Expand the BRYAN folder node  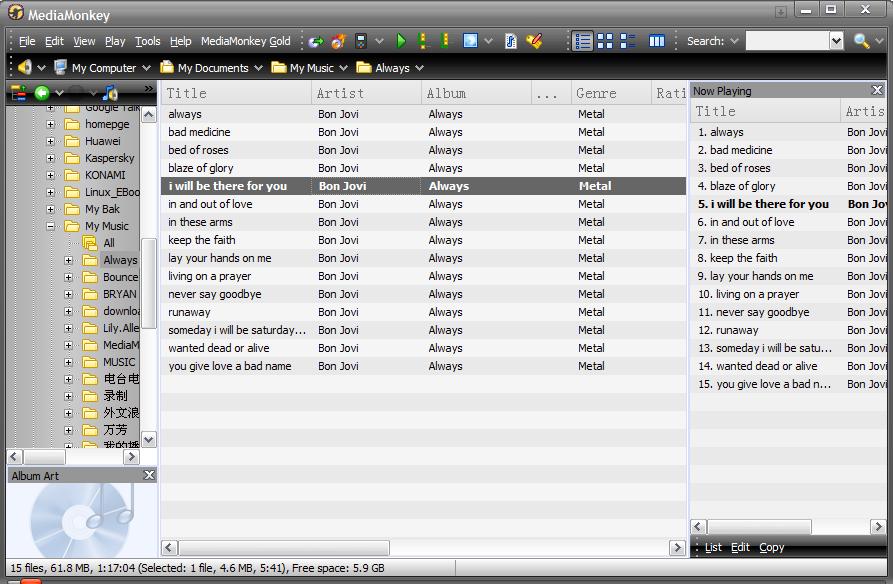68,295
